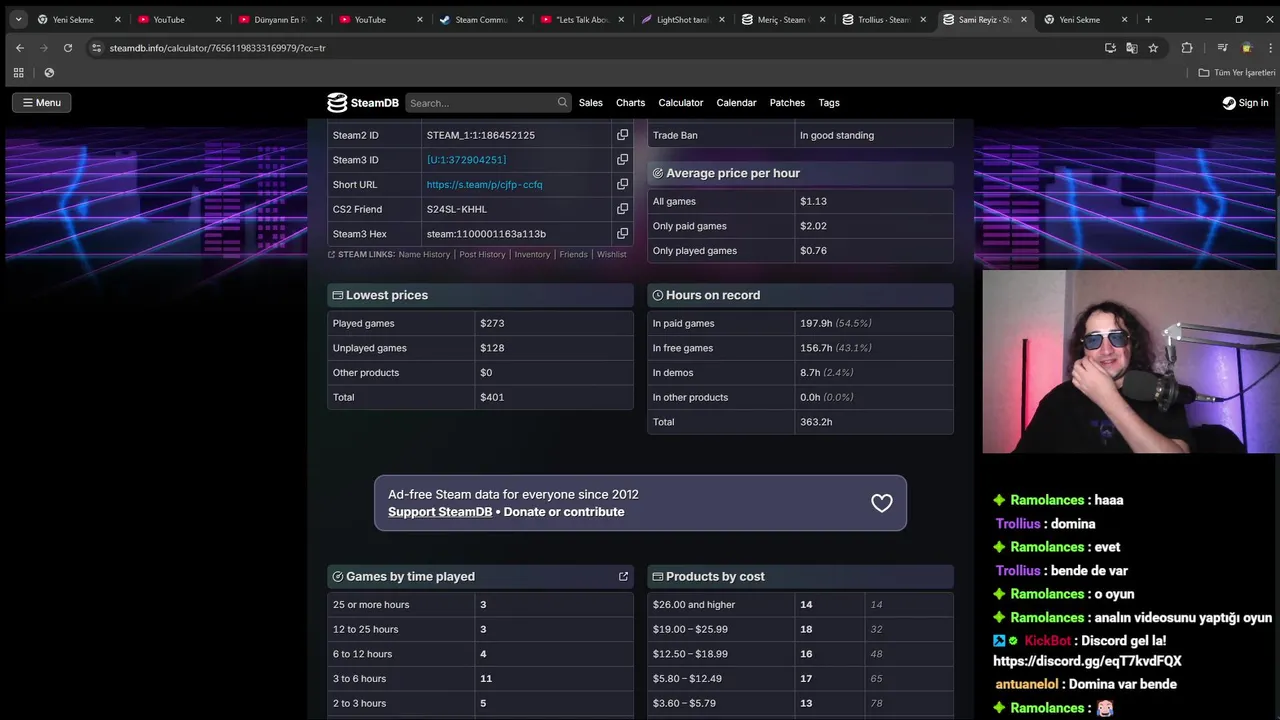1280x720 pixels.
Task: Open Friends link
Action: click(573, 255)
